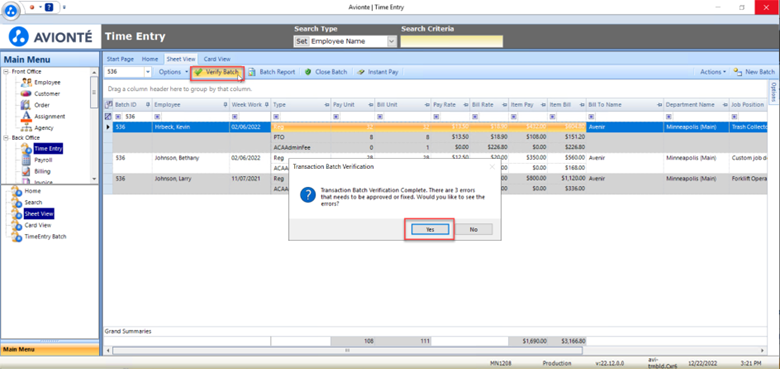This screenshot has height=369, width=780.
Task: Toggle filter operator in Bill Unit filter cell
Action: [379, 116]
